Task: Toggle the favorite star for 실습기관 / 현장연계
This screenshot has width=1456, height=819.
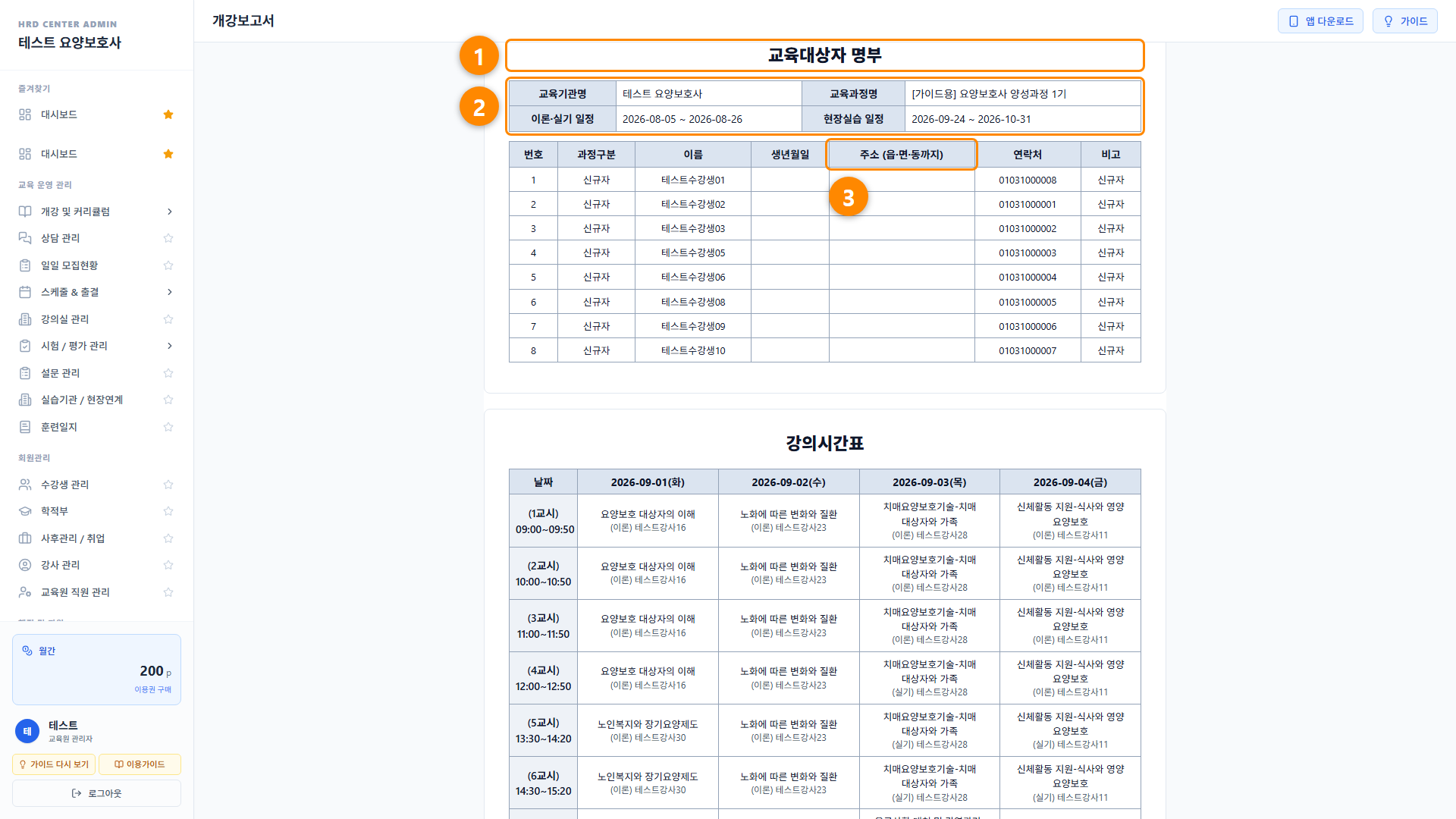Action: click(x=168, y=400)
